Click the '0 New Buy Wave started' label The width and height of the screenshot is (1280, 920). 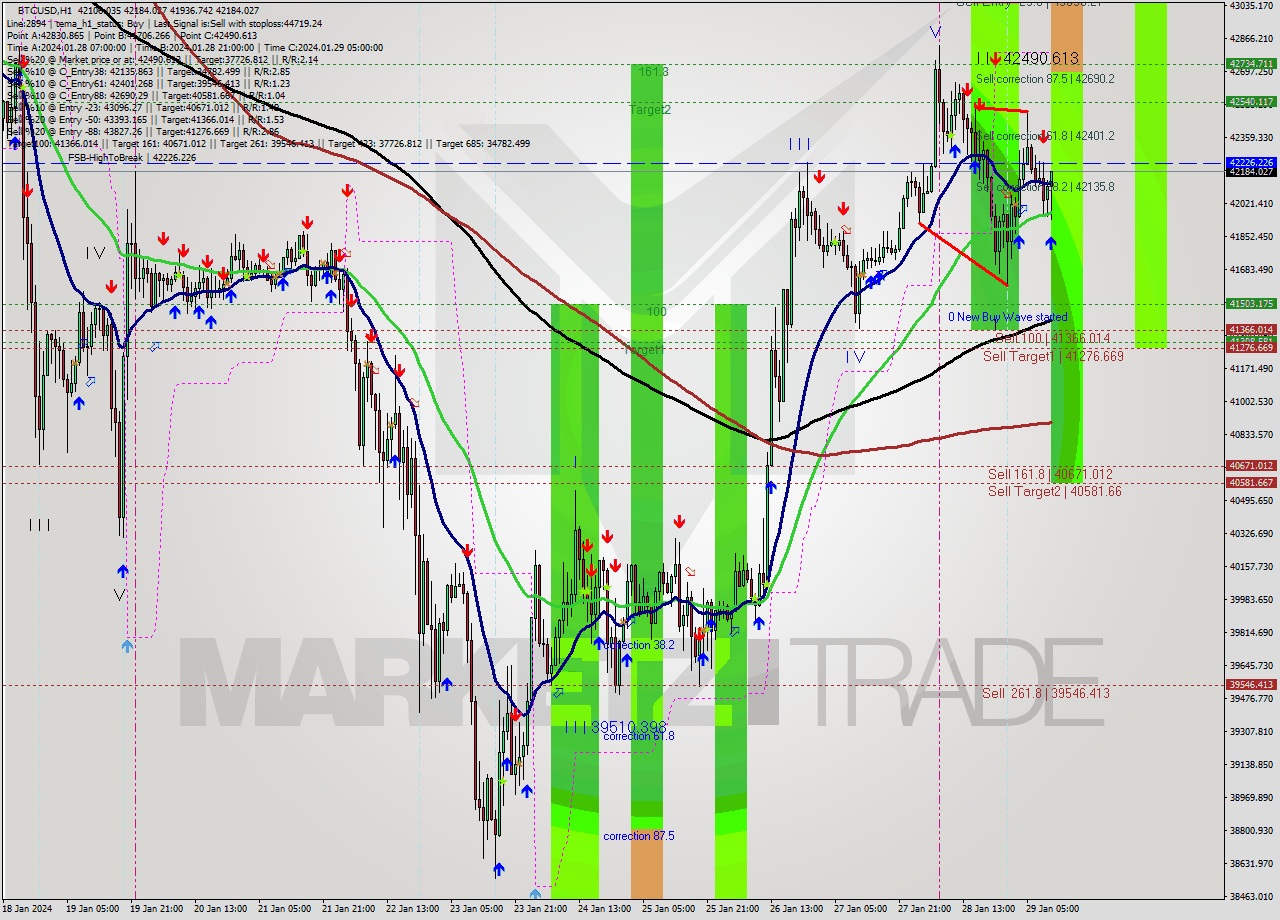click(1008, 317)
